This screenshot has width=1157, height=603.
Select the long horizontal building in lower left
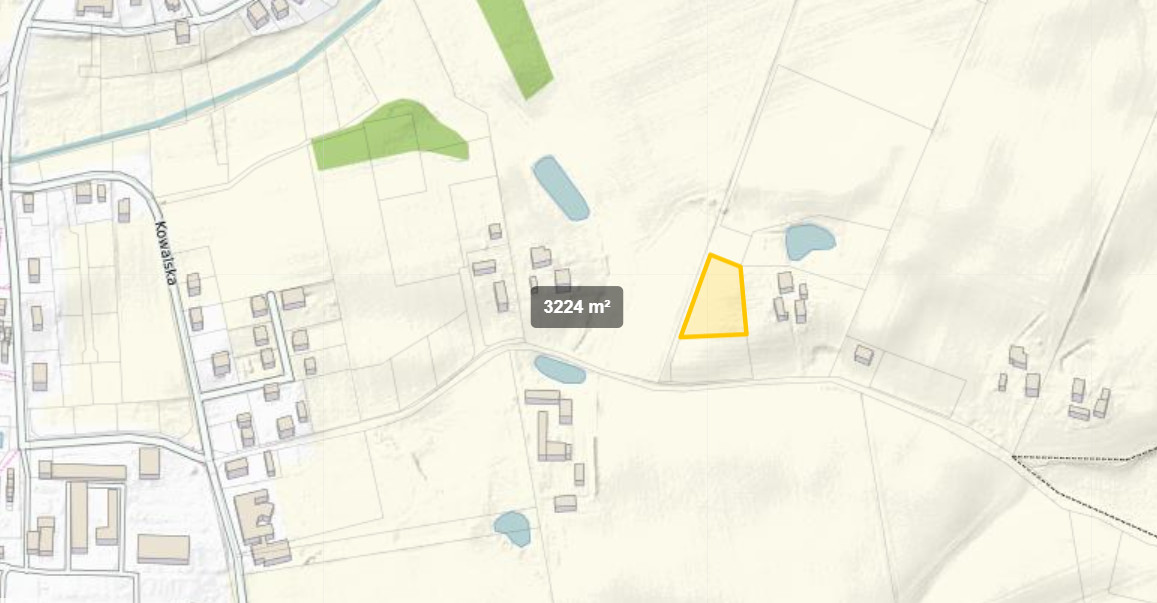[x=83, y=471]
